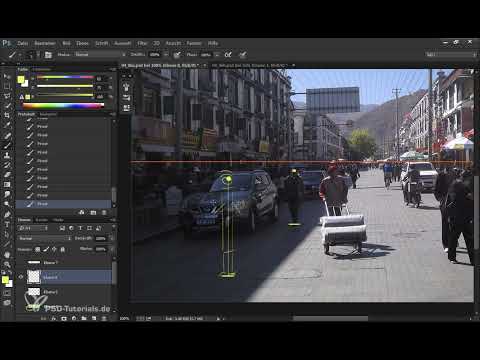Select the Zoom magnifier tool
This screenshot has width=480, height=360.
(7, 265)
